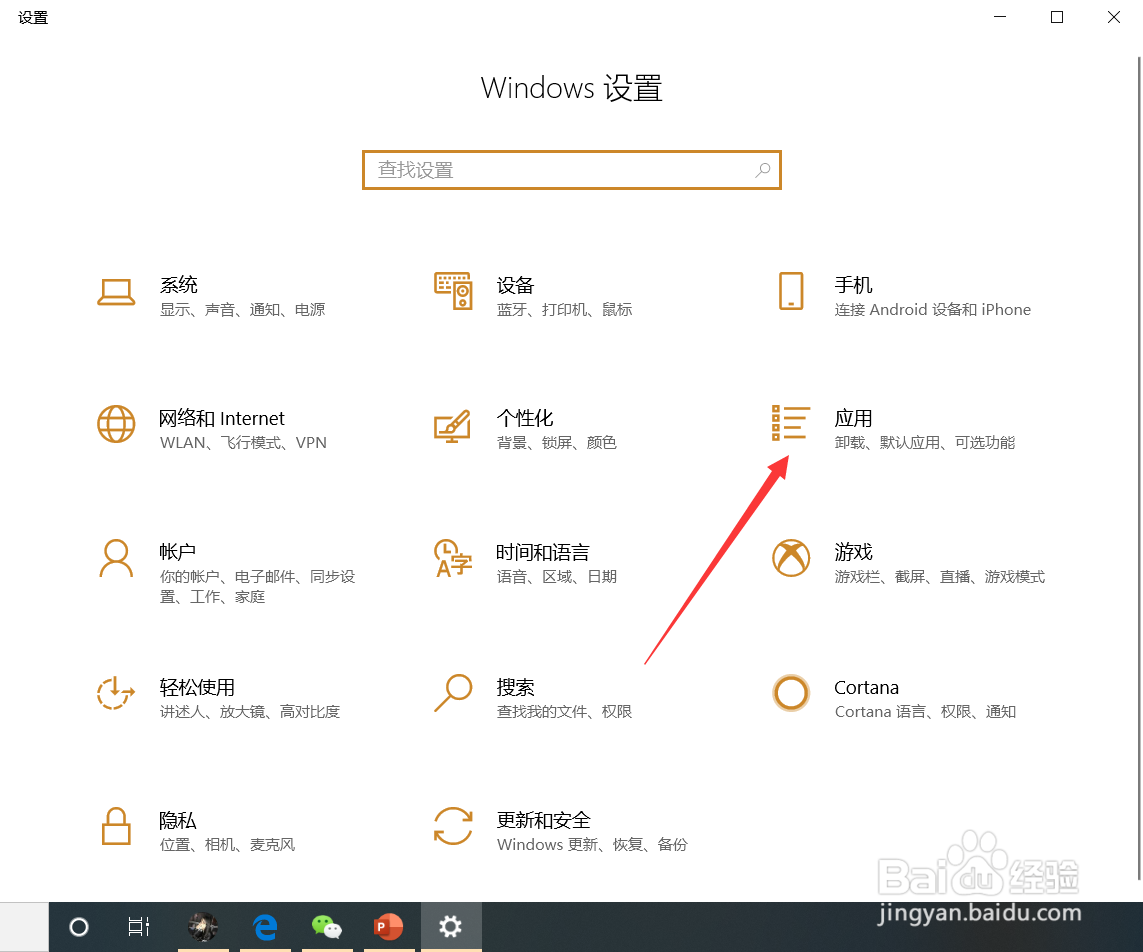This screenshot has height=952, width=1143.
Task: Open PowerPoint from the taskbar
Action: pos(389,926)
